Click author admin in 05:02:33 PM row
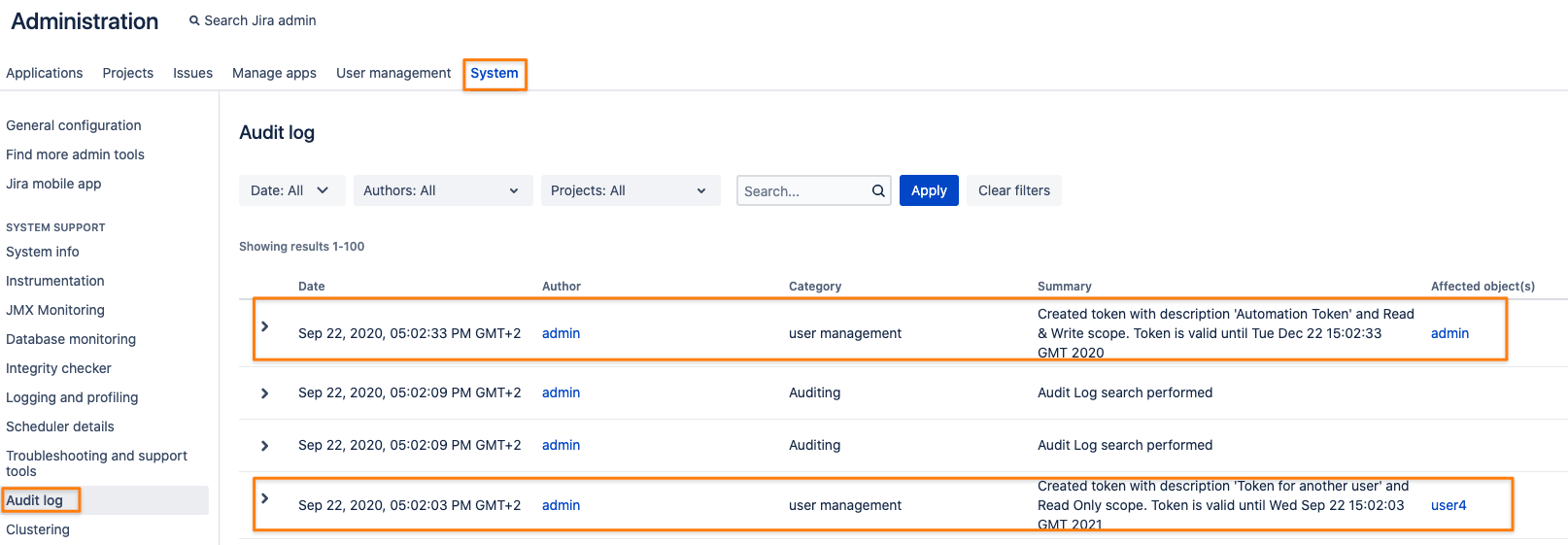The height and width of the screenshot is (545, 1568). (561, 333)
